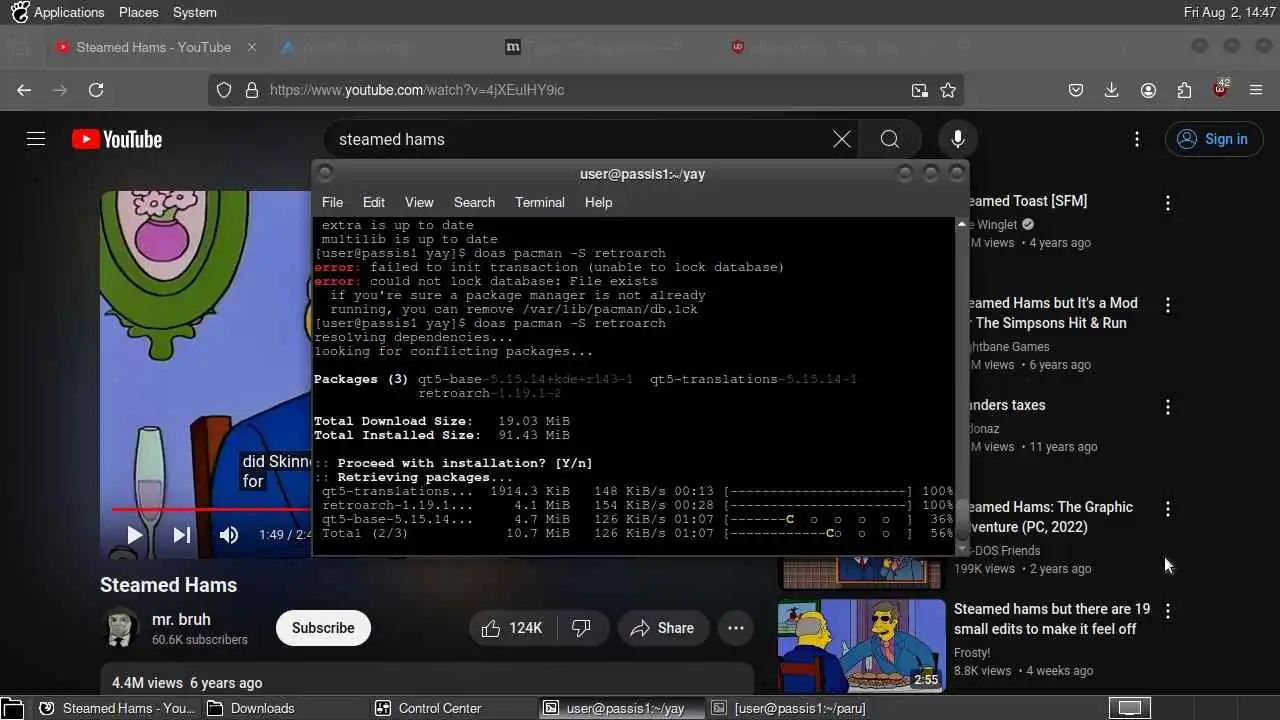Subscribe to mr. bruh
Image resolution: width=1280 pixels, height=720 pixels.
(x=323, y=628)
